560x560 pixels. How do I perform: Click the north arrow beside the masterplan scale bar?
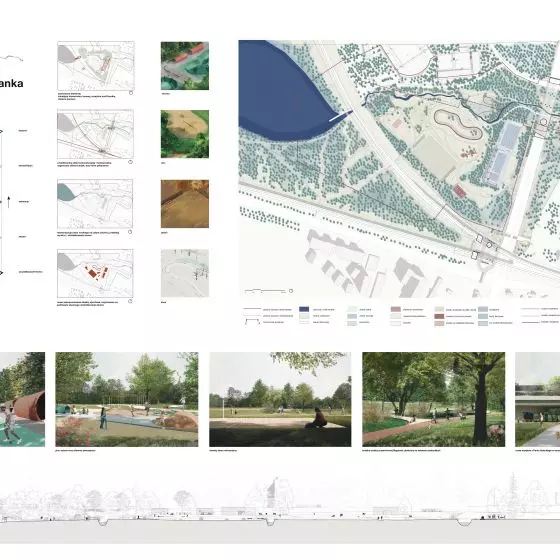pos(291,291)
